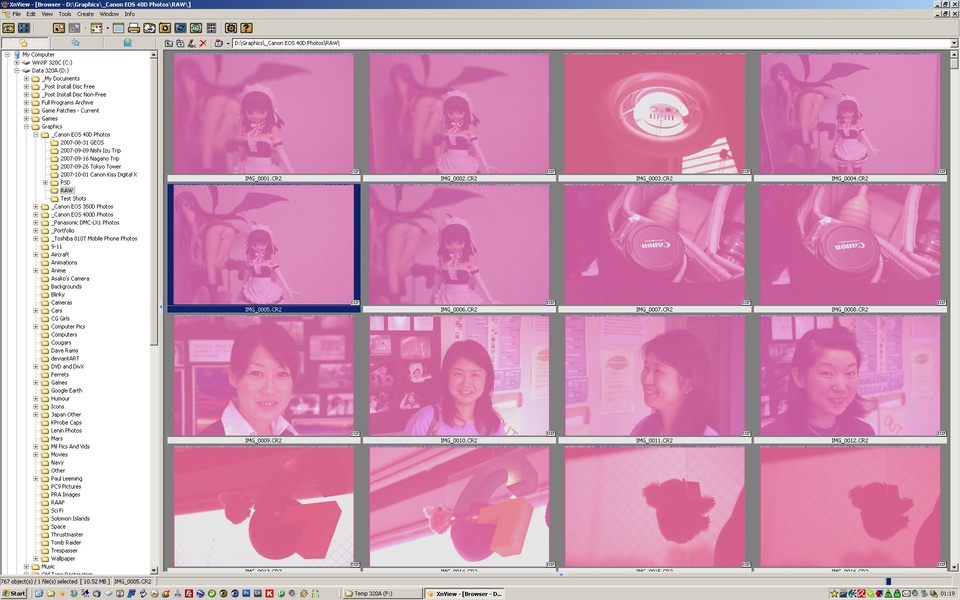
Task: Click the thumbnail pane vertical scrollbar
Action: 954,311
